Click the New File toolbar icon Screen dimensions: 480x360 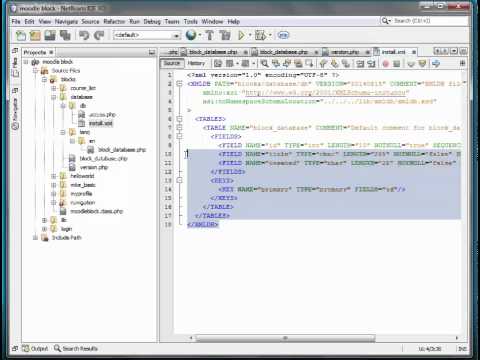coord(21,35)
